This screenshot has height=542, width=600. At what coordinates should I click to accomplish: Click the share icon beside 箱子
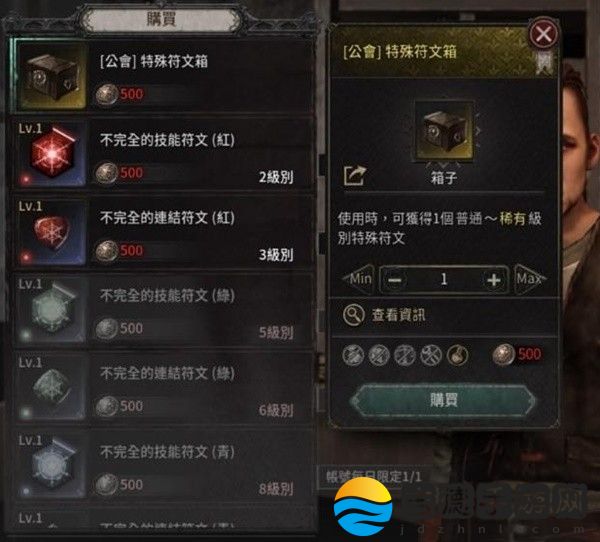click(355, 176)
